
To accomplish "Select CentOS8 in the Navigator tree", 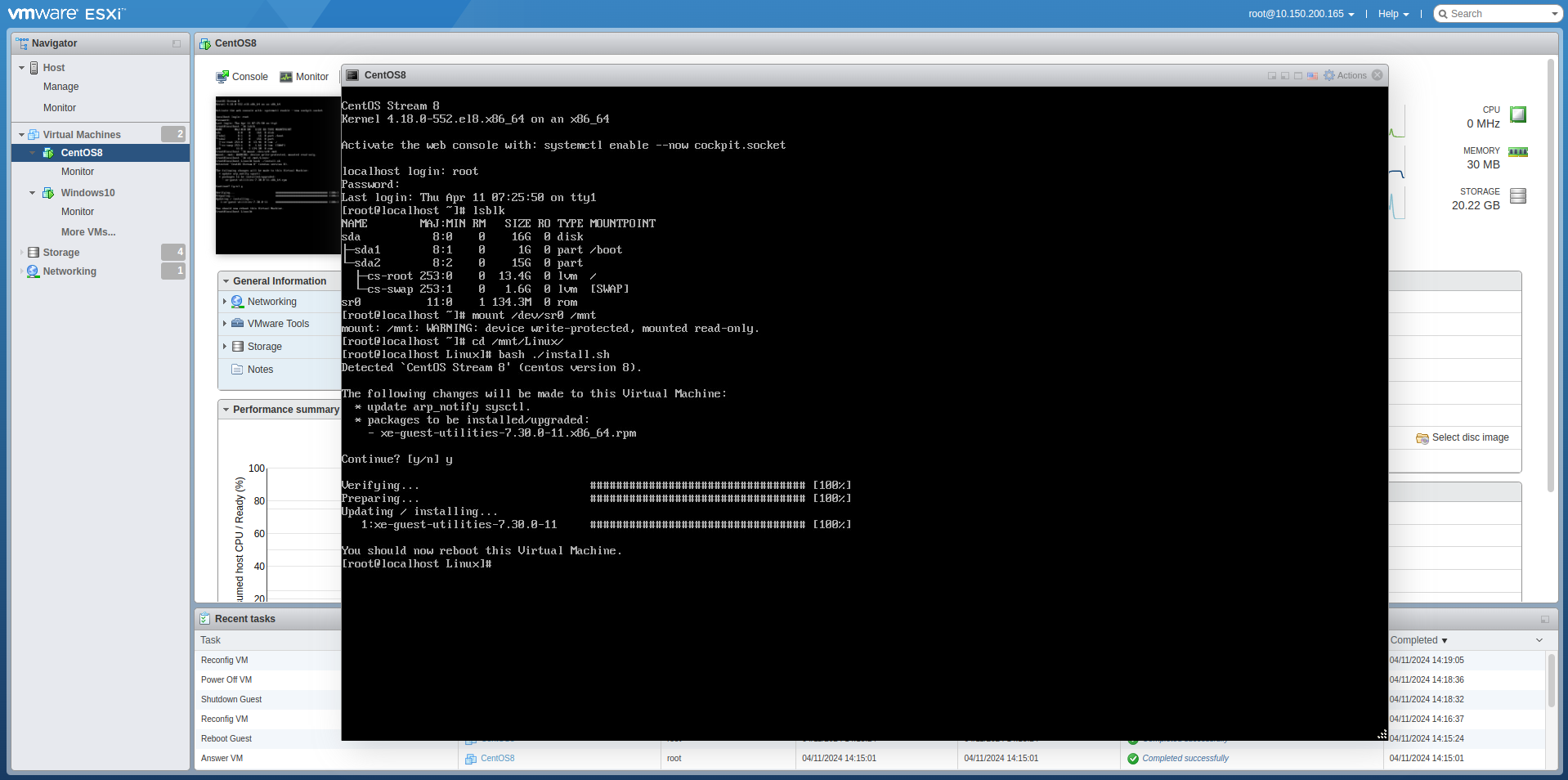I will click(x=101, y=153).
